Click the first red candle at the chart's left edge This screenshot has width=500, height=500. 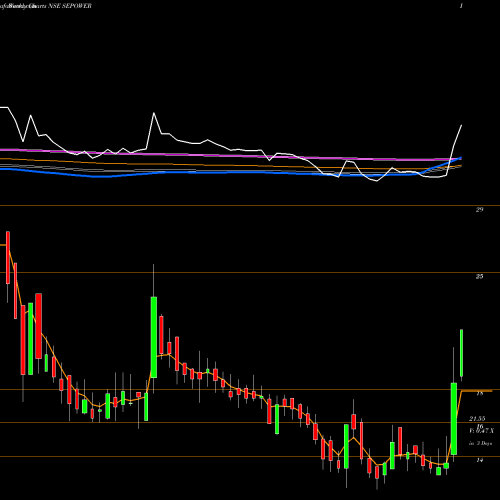click(x=8, y=258)
